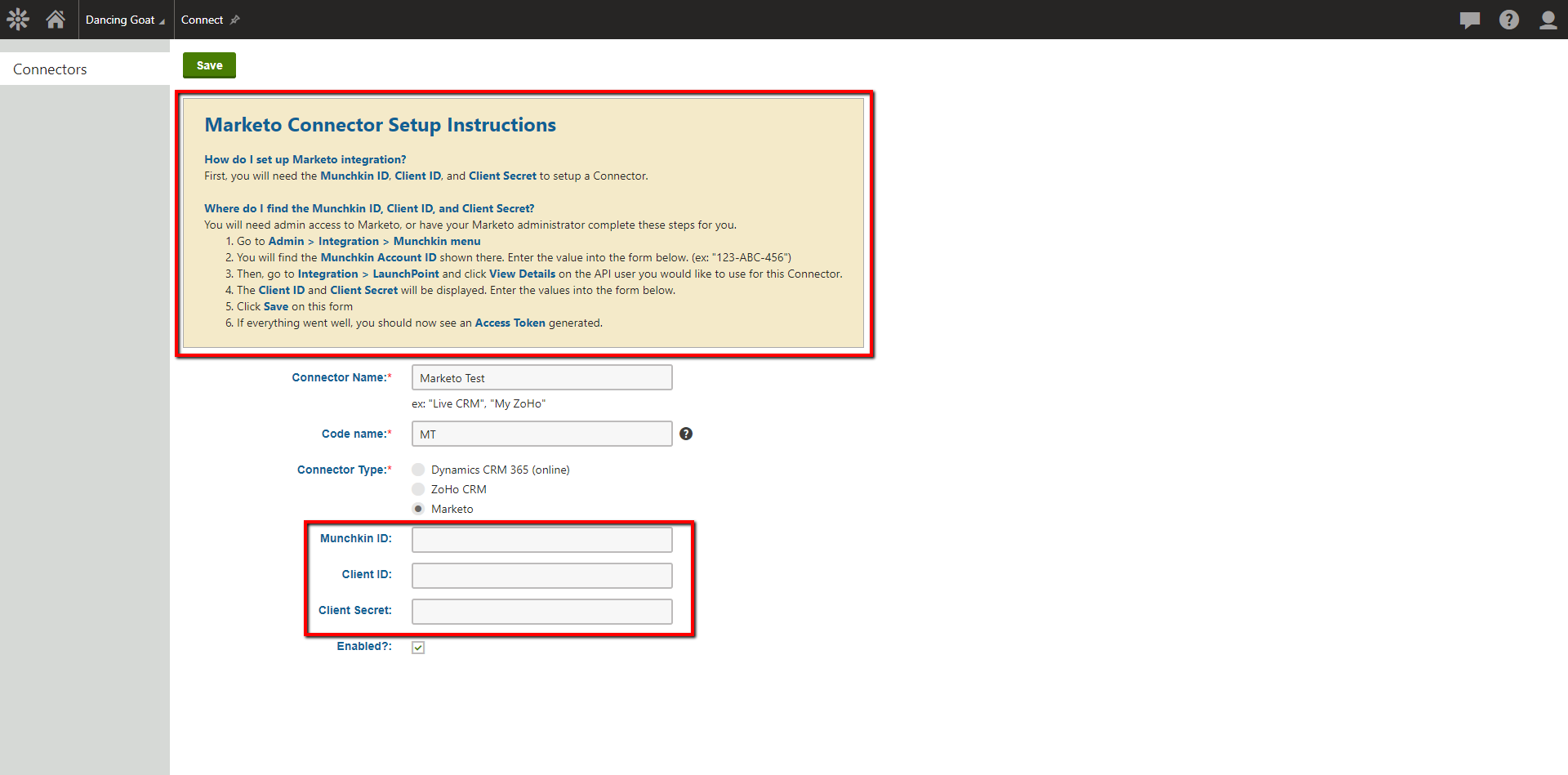Click the Marketo Connector Setup Instructions heading
The height and width of the screenshot is (775, 1568).
pyautogui.click(x=380, y=125)
